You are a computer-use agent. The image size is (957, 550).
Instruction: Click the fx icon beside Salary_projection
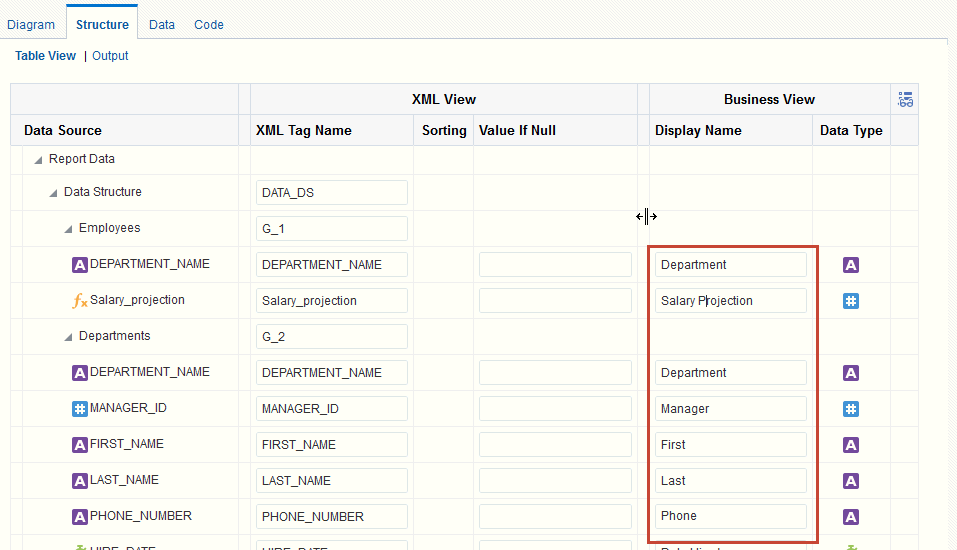[80, 300]
